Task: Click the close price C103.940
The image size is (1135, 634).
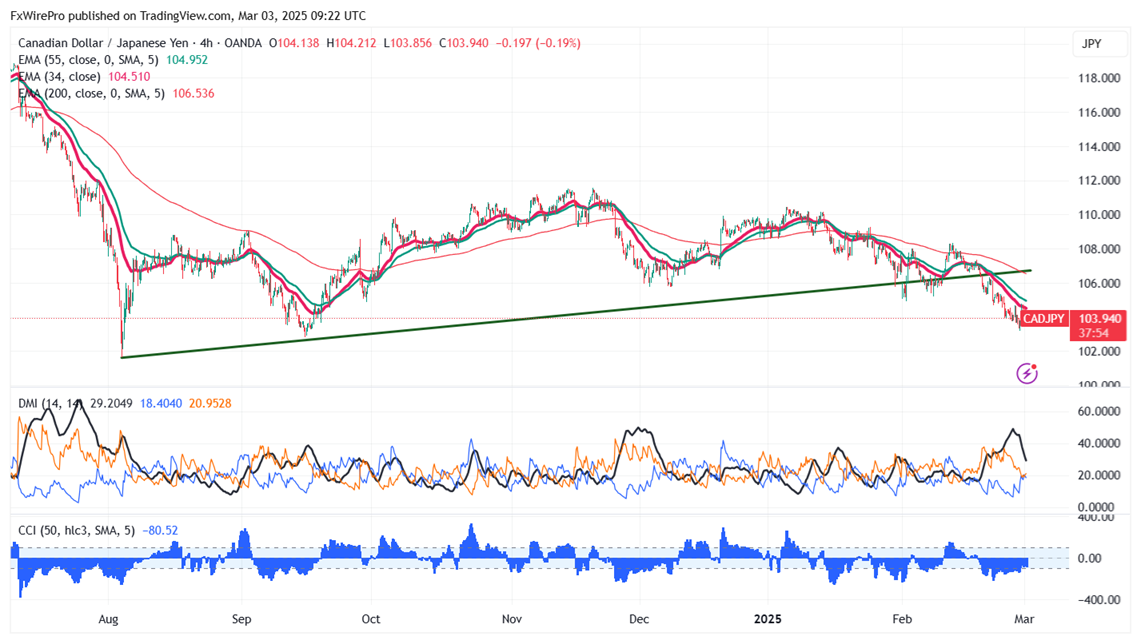Action: (x=463, y=43)
